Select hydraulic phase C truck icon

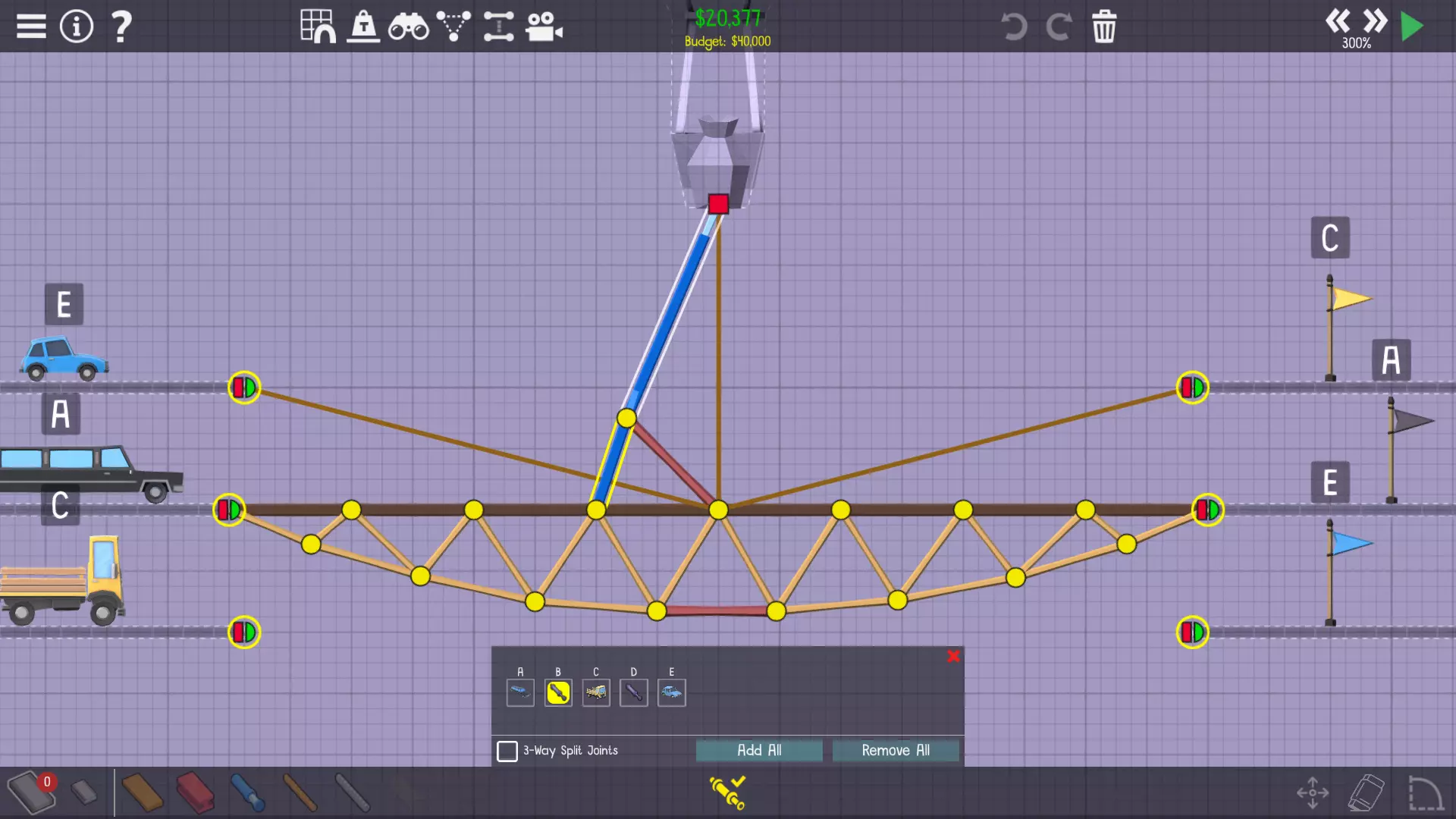point(596,692)
